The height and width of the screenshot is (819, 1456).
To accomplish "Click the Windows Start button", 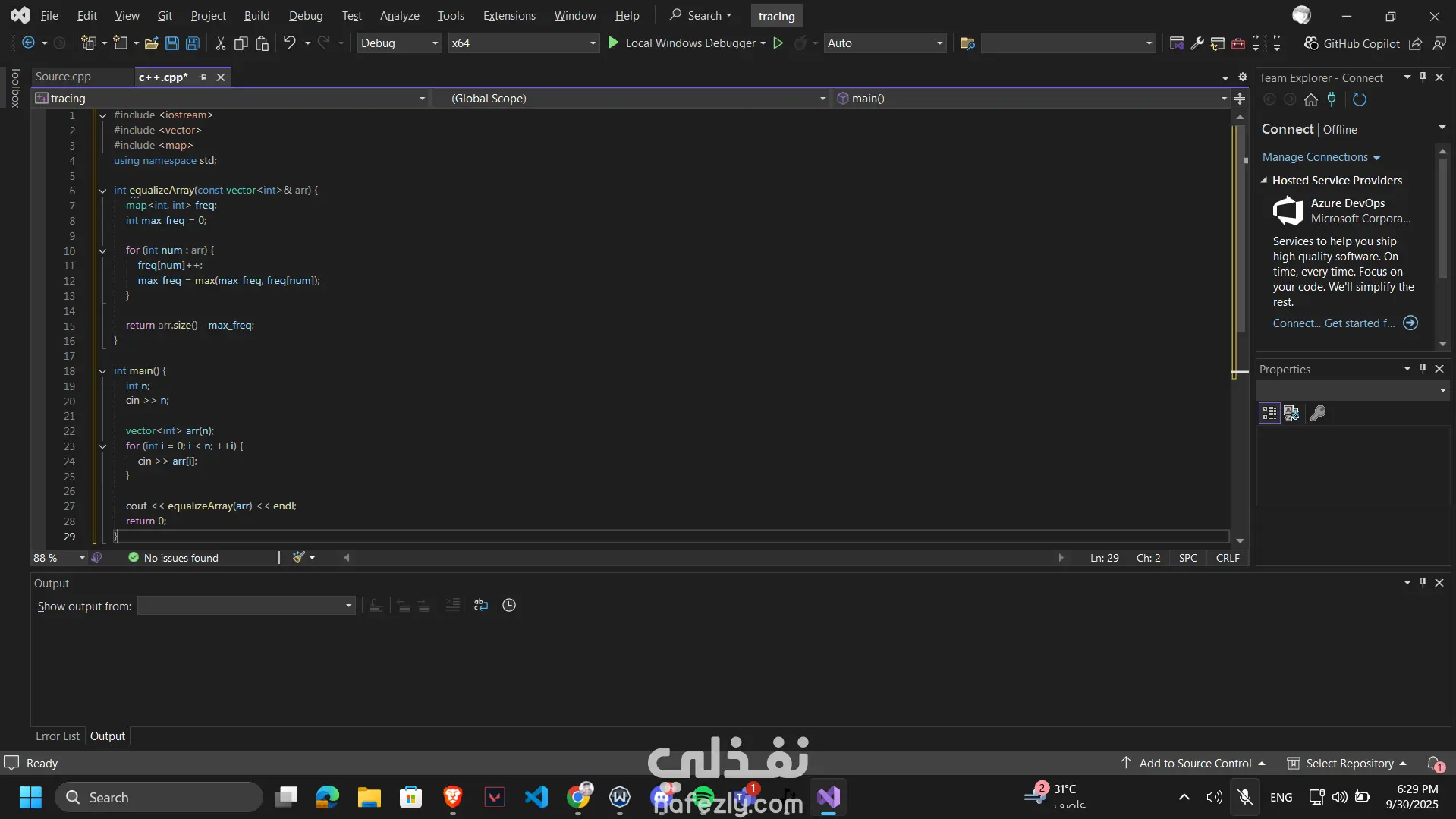I will point(30,797).
